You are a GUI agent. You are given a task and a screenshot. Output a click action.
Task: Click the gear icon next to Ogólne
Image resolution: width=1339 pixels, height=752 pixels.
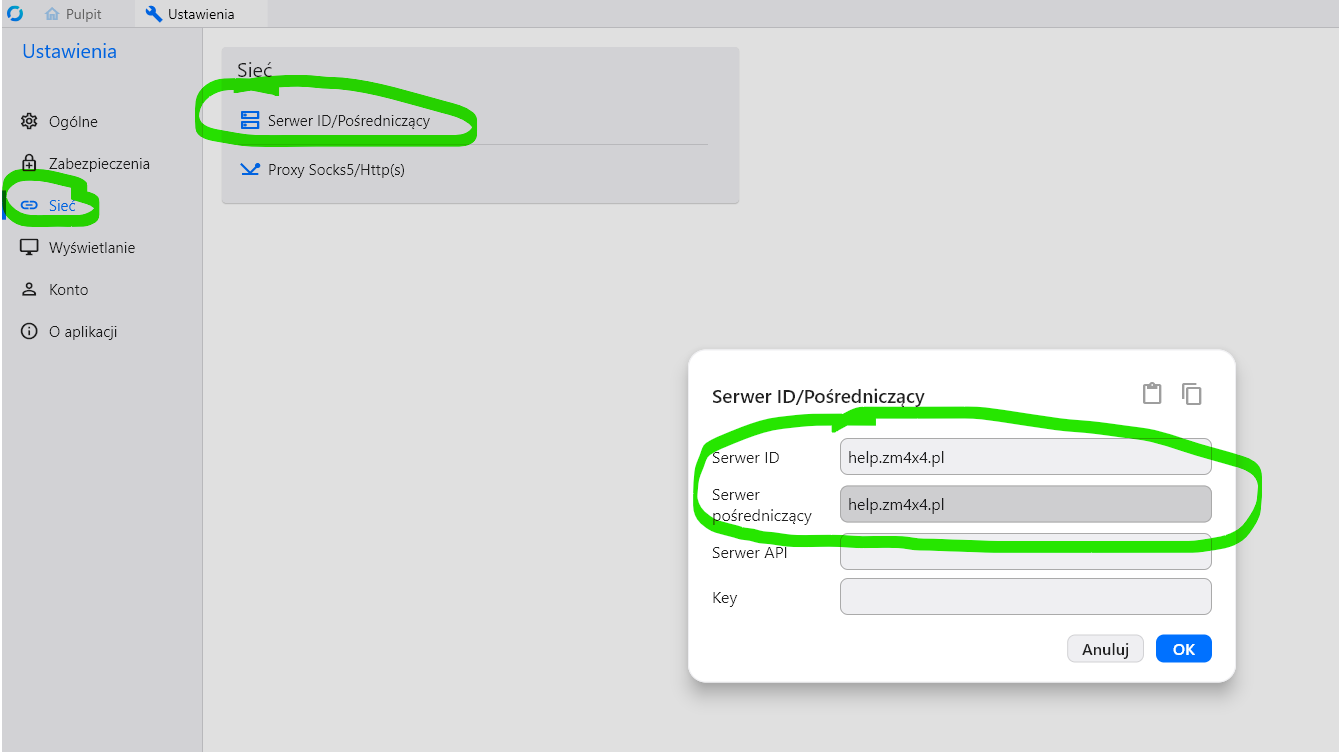click(x=30, y=122)
